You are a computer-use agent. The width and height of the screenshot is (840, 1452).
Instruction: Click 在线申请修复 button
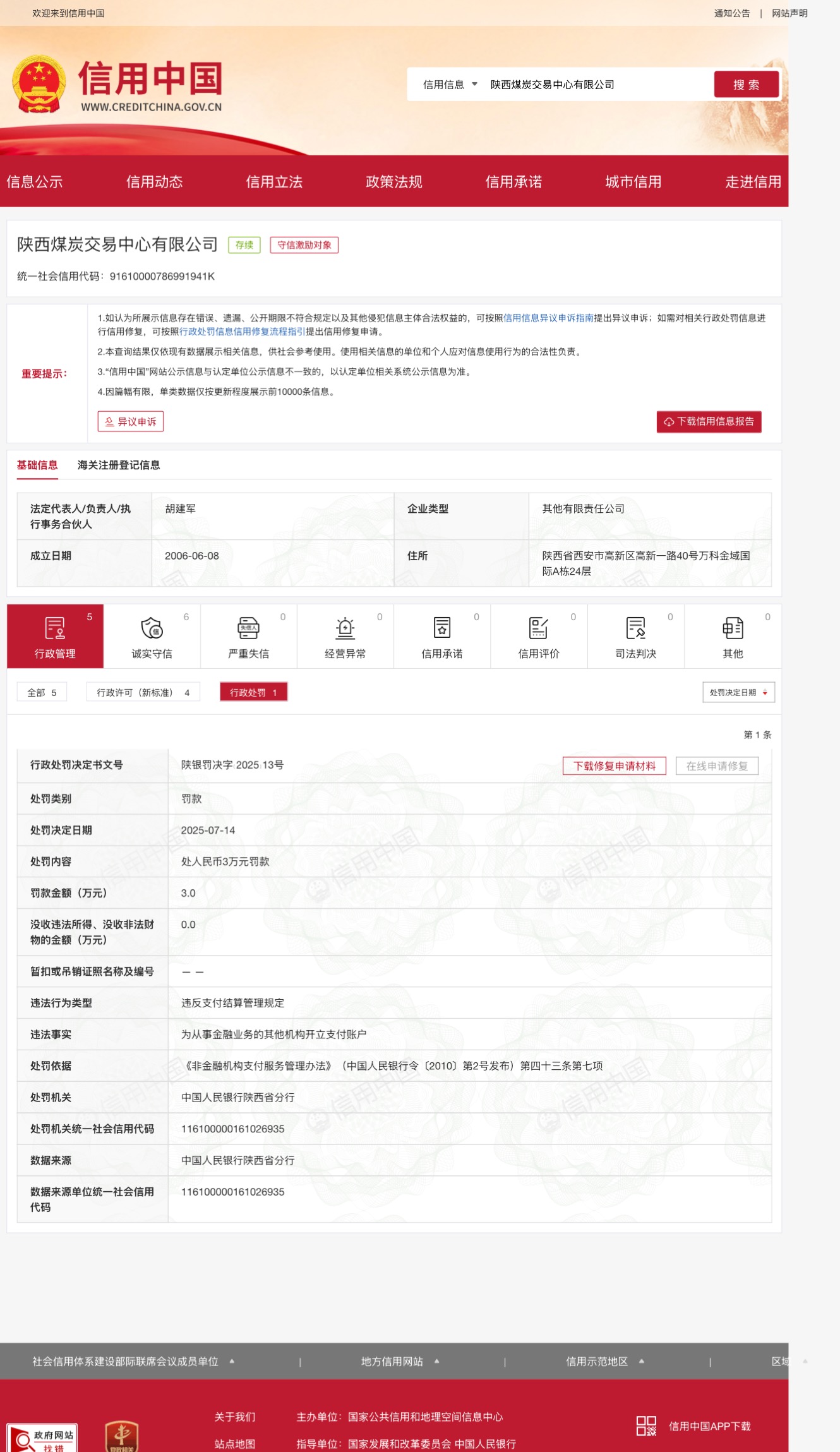[717, 766]
